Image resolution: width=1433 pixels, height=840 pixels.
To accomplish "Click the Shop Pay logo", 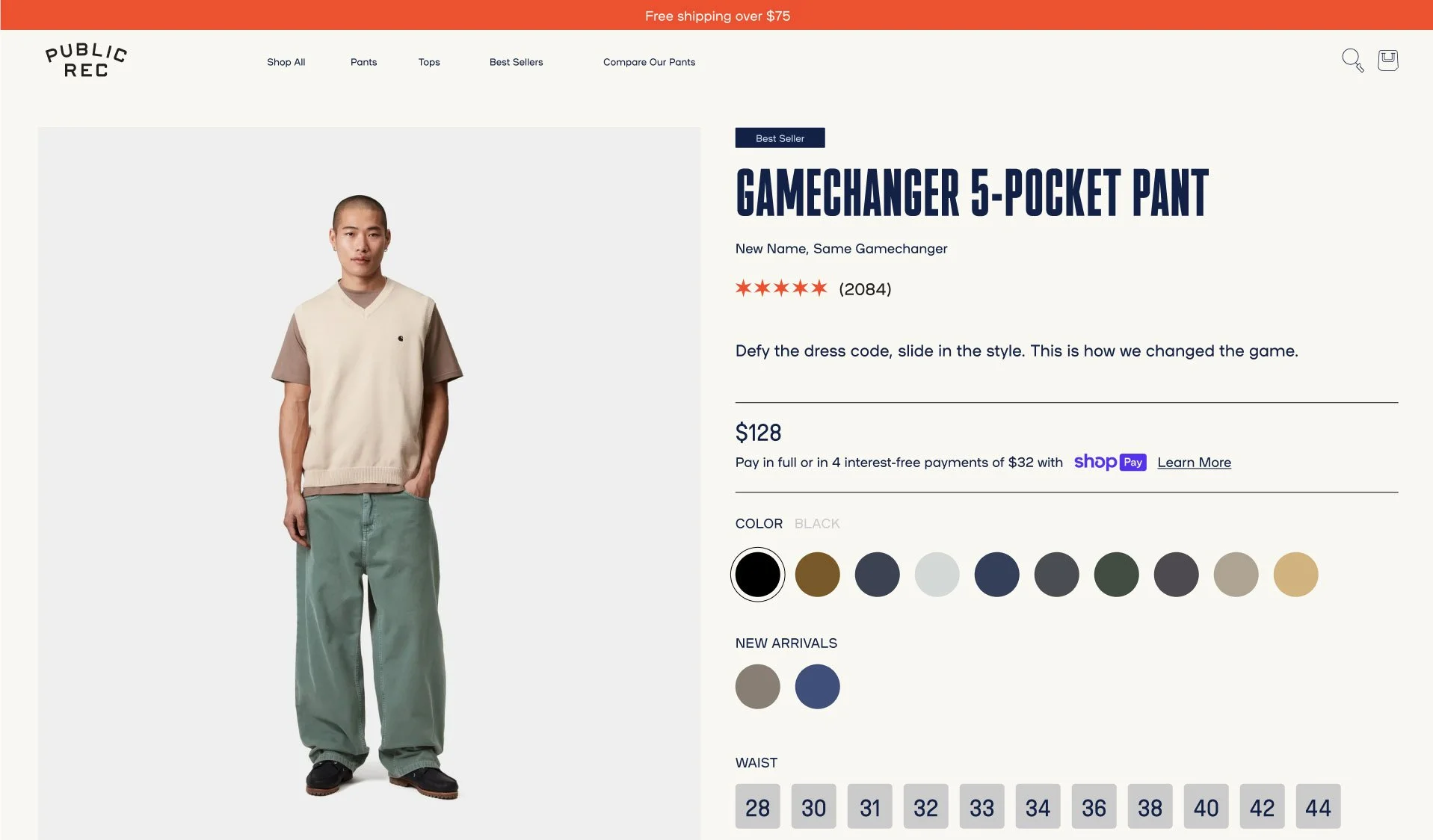I will (x=1110, y=462).
